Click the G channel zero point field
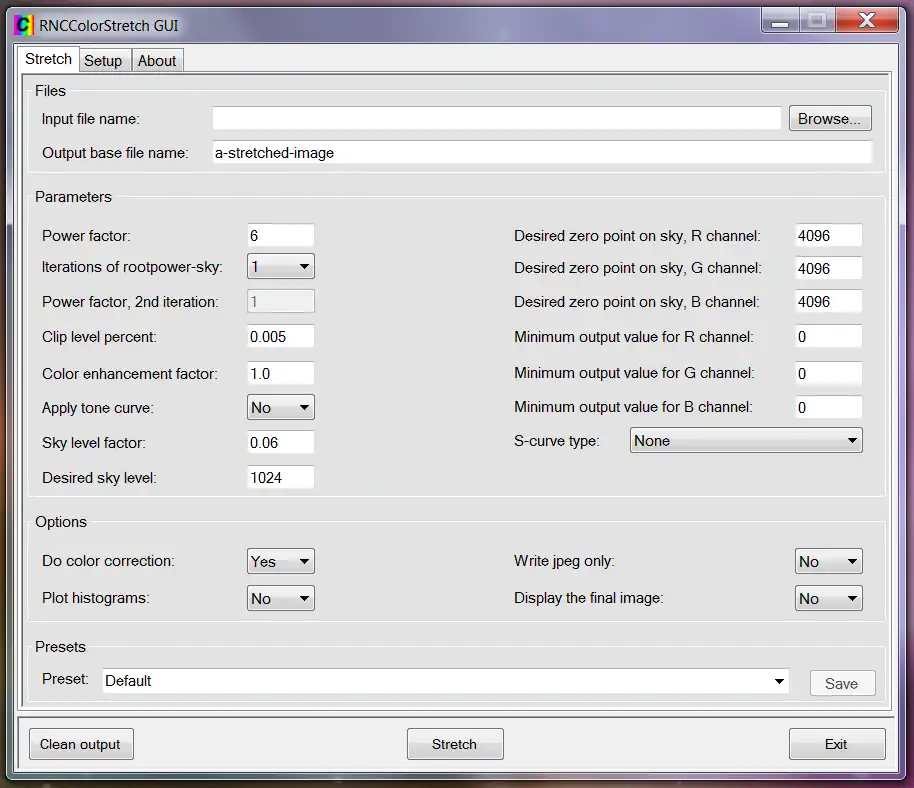914x788 pixels. 828,268
